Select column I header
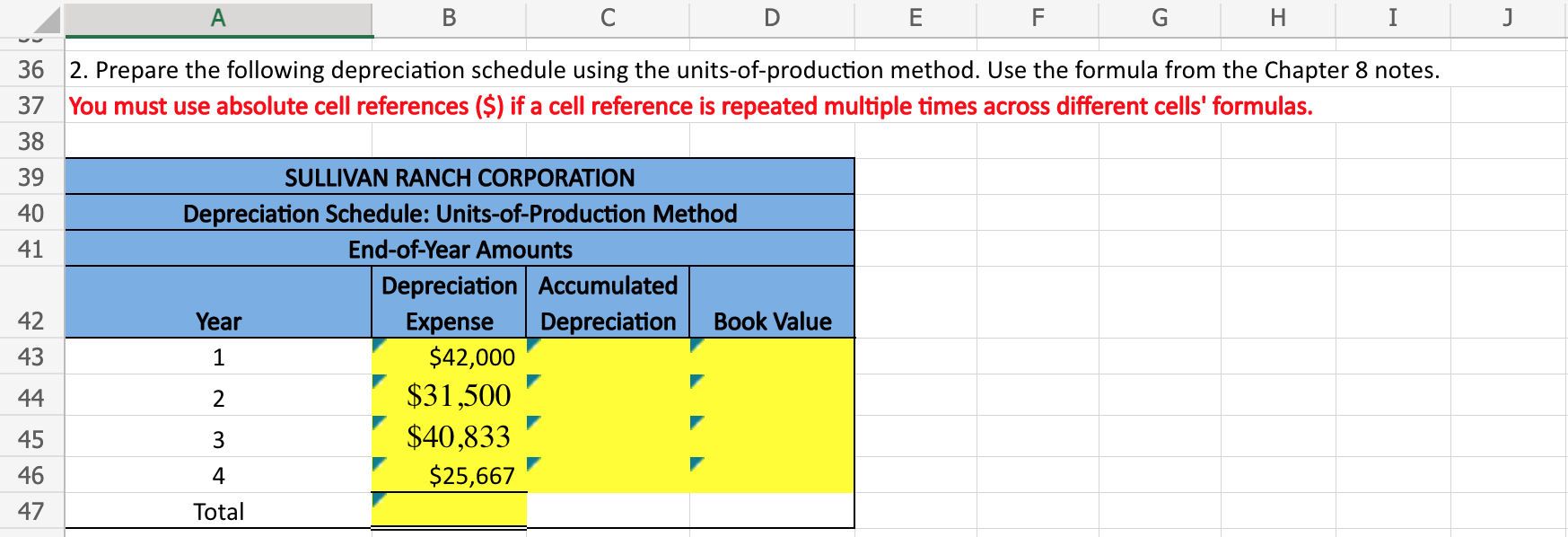This screenshot has height=537, width=1568. (x=1393, y=18)
